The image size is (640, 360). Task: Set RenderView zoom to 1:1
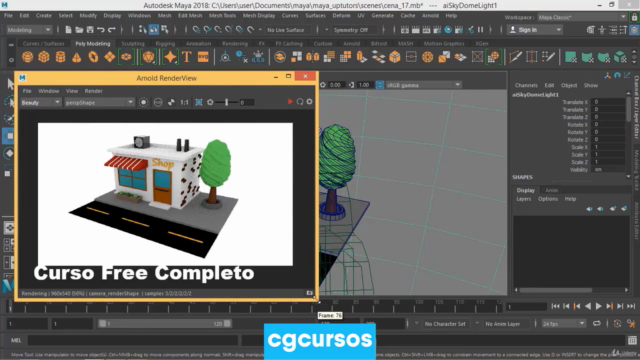tap(184, 102)
